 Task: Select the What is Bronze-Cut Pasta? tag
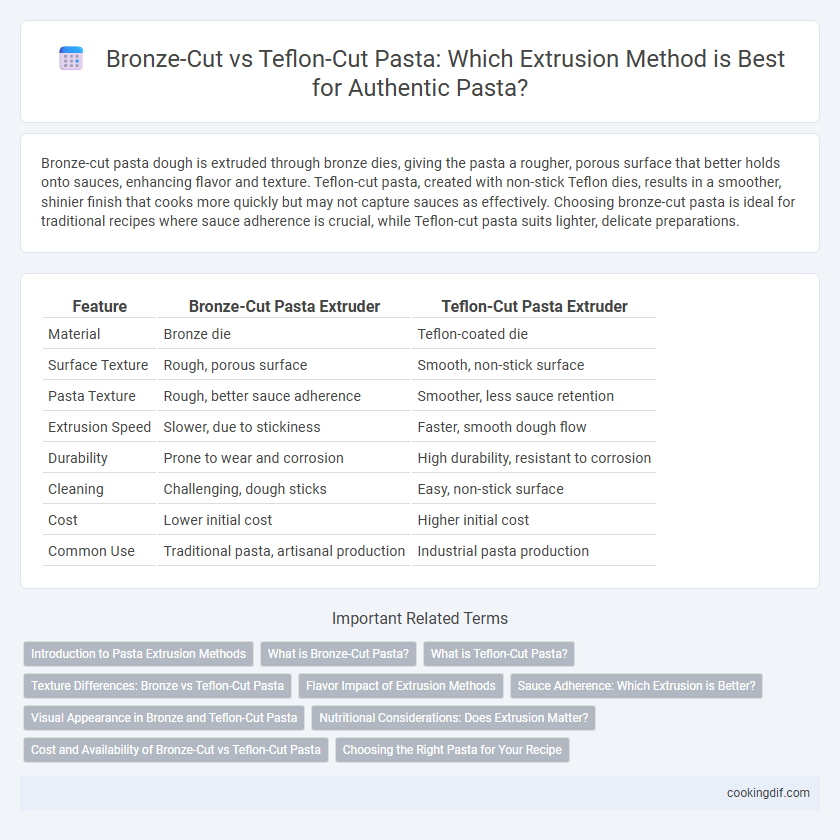point(338,654)
